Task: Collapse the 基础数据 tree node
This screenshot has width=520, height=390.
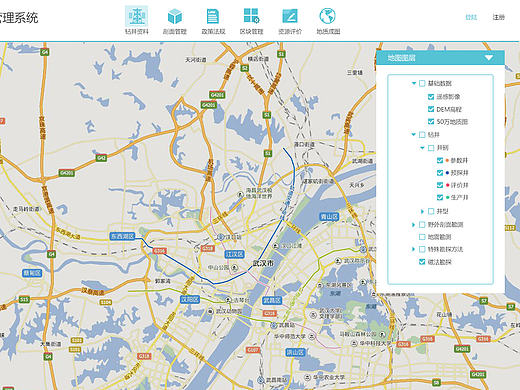Action: pos(414,83)
